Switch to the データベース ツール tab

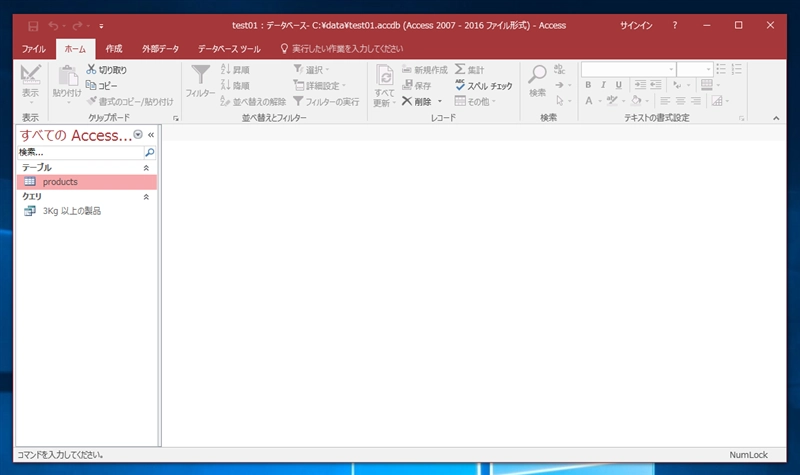[229, 49]
